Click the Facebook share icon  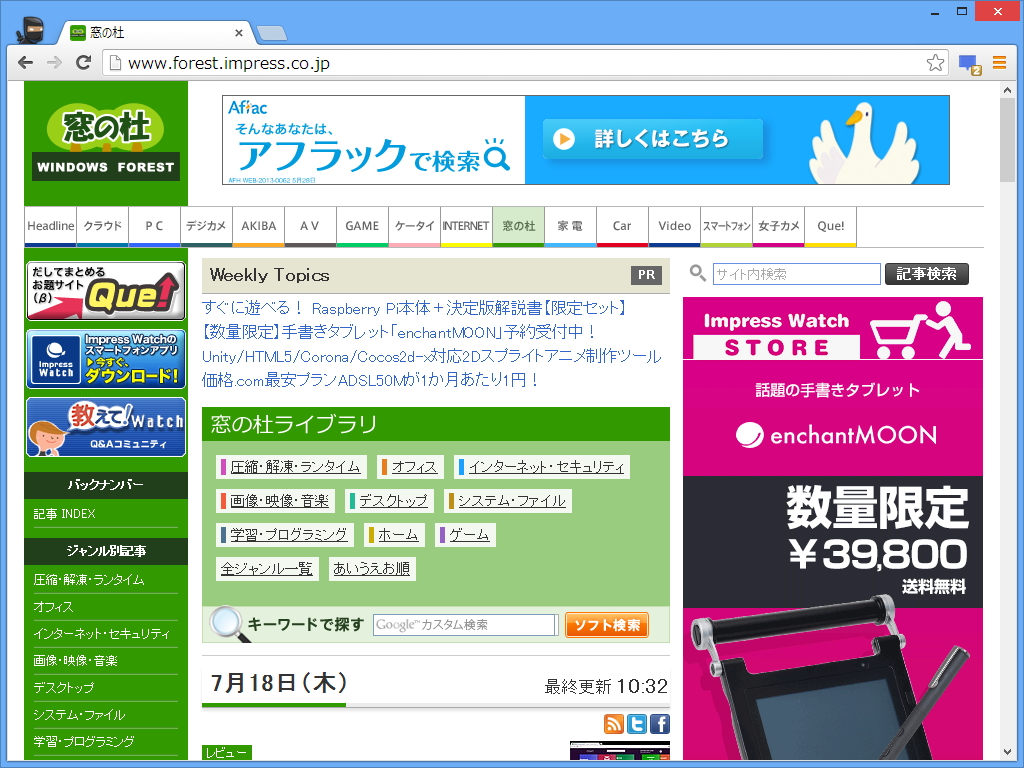[659, 723]
